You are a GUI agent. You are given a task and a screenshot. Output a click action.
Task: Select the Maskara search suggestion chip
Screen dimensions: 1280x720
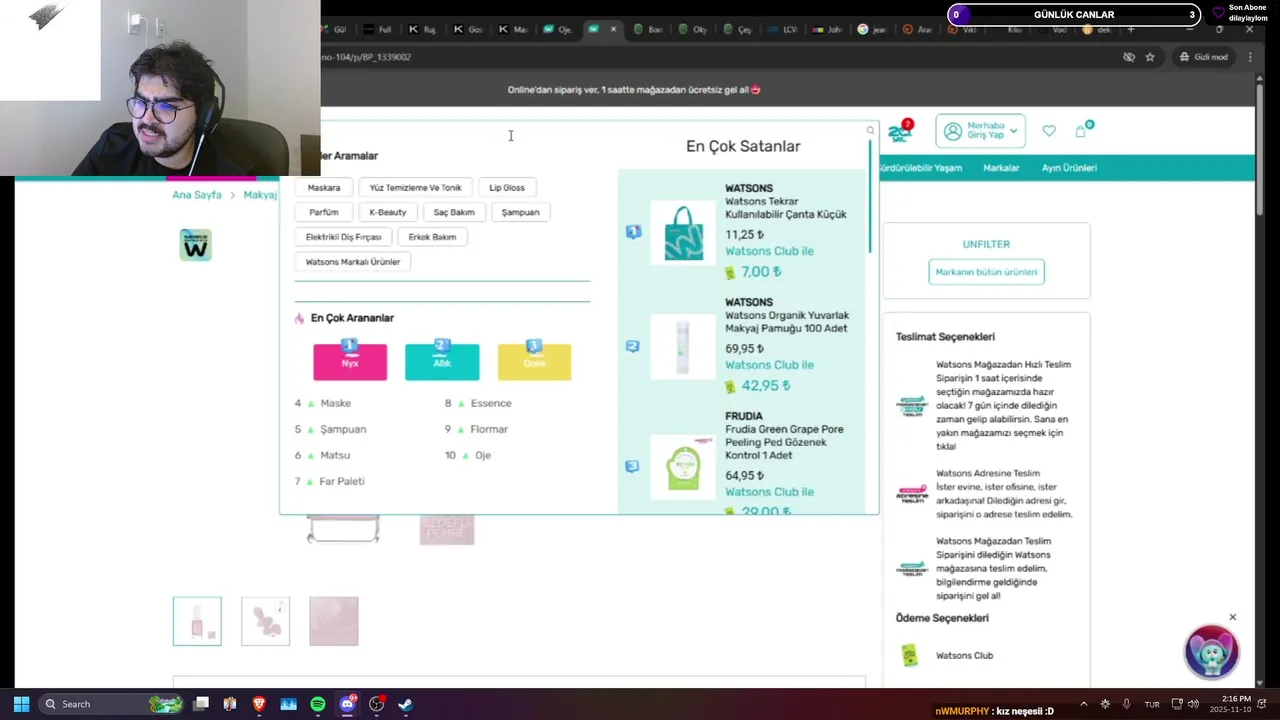324,187
